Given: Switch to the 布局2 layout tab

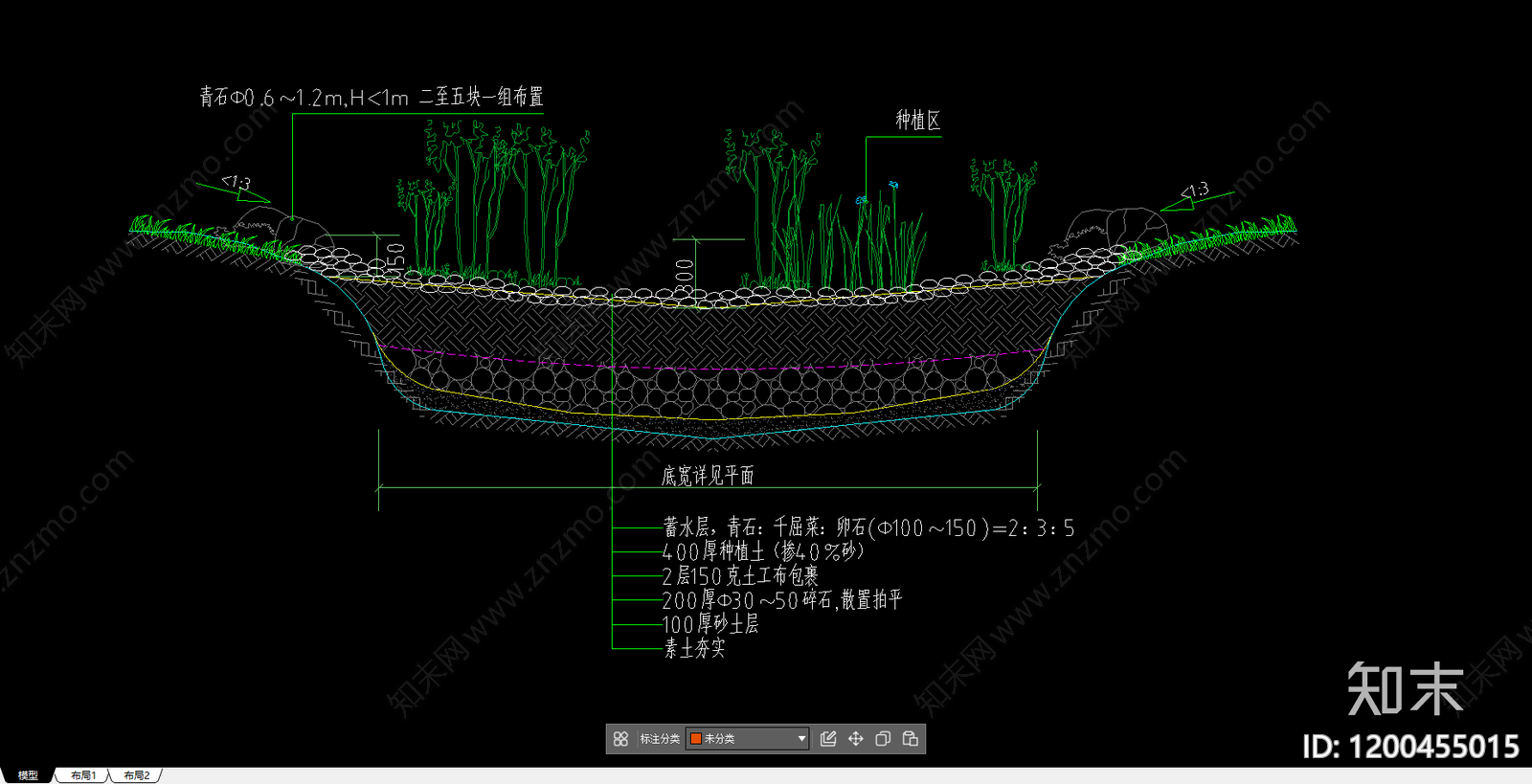Looking at the screenshot, I should tap(137, 775).
